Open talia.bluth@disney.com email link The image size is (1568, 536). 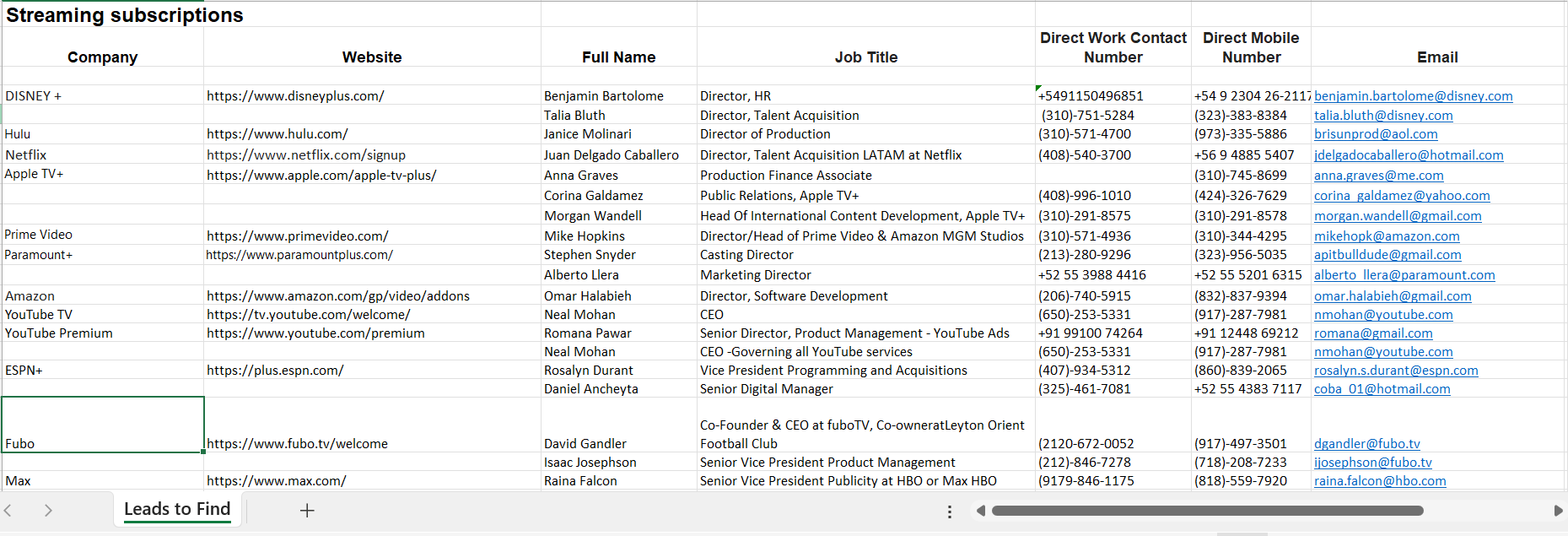click(x=1383, y=116)
